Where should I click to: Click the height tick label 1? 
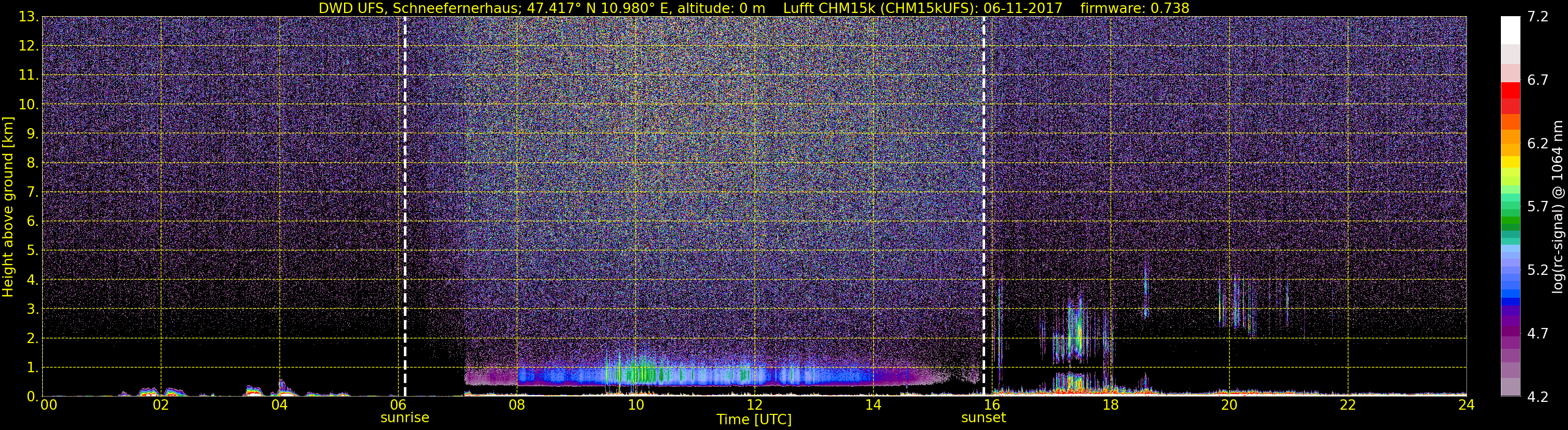(x=32, y=368)
